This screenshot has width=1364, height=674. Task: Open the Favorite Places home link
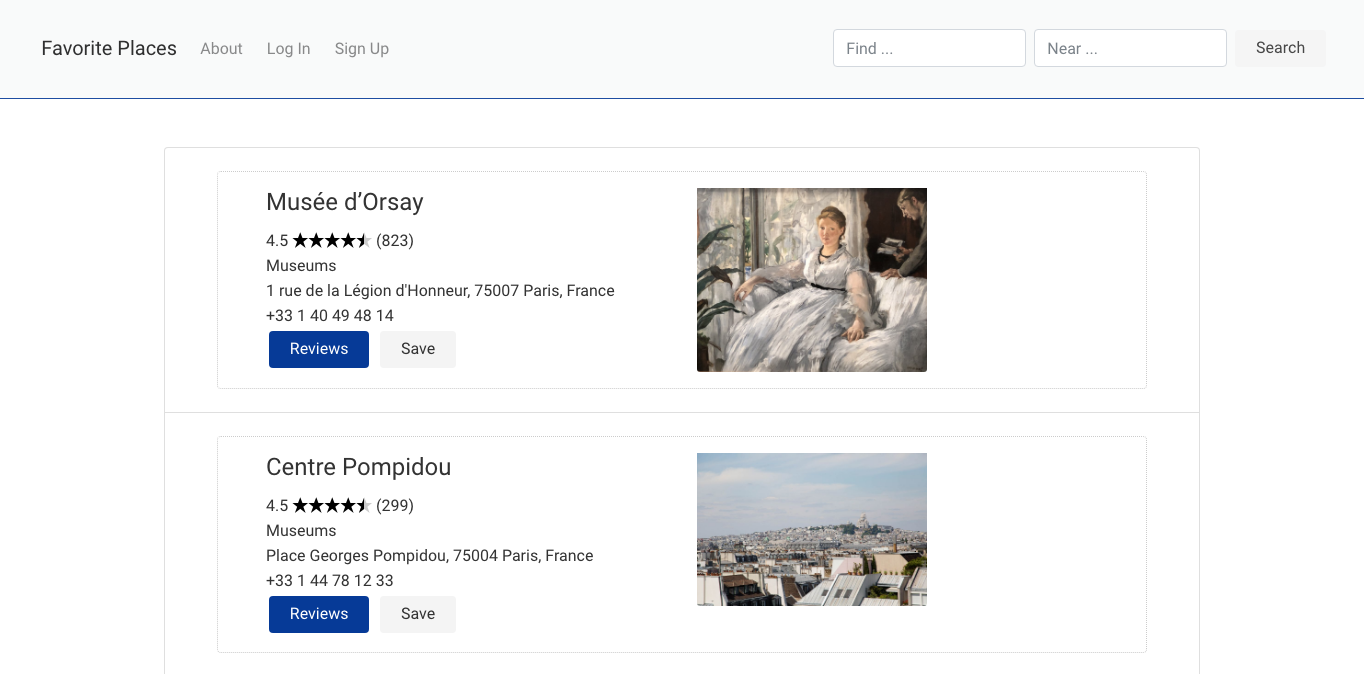point(109,48)
